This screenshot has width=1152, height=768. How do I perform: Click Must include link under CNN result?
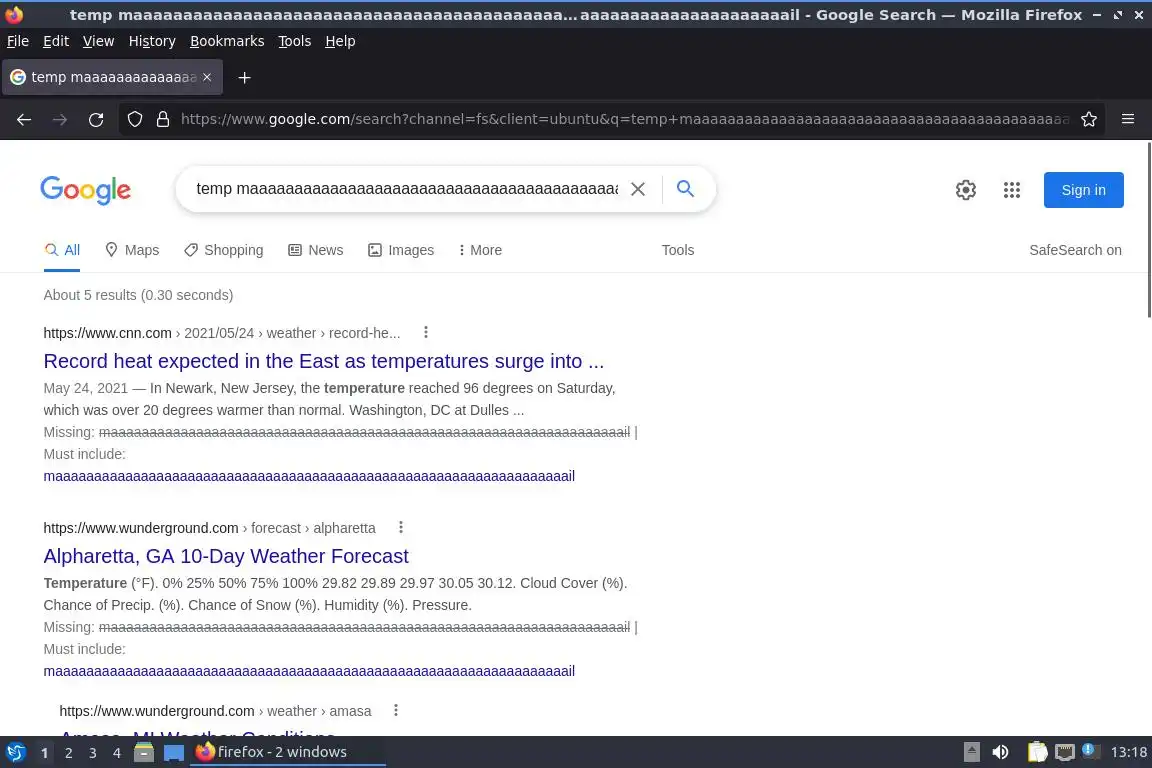point(309,476)
